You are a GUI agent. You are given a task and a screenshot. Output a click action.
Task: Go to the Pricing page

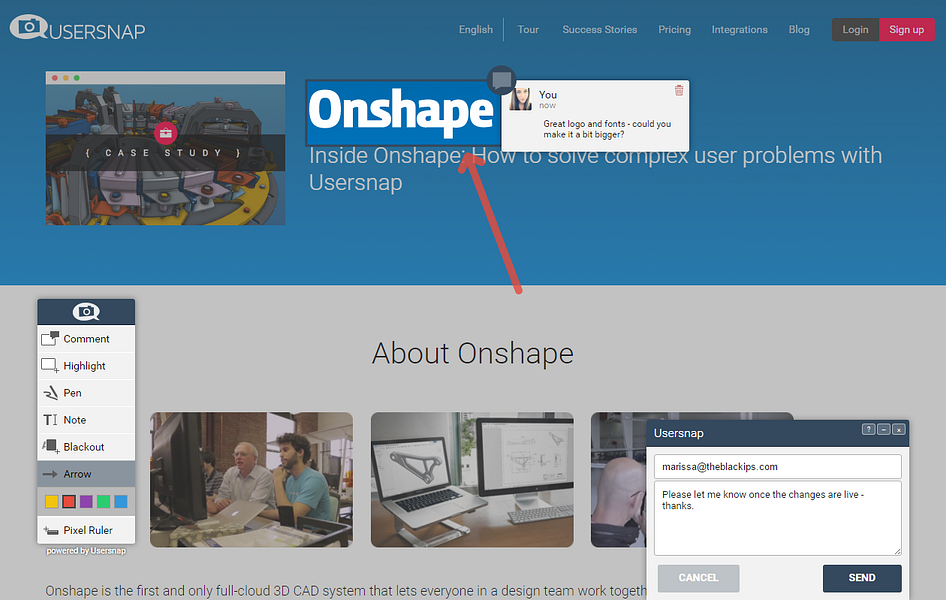pyautogui.click(x=674, y=30)
